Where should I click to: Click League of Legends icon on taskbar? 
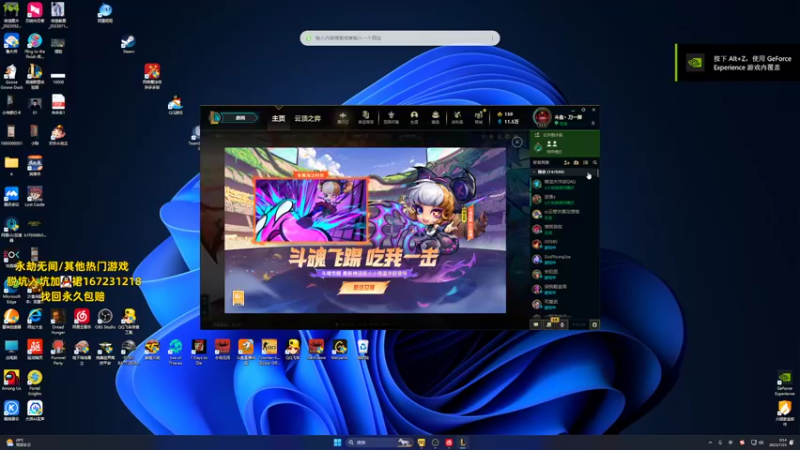[x=463, y=442]
